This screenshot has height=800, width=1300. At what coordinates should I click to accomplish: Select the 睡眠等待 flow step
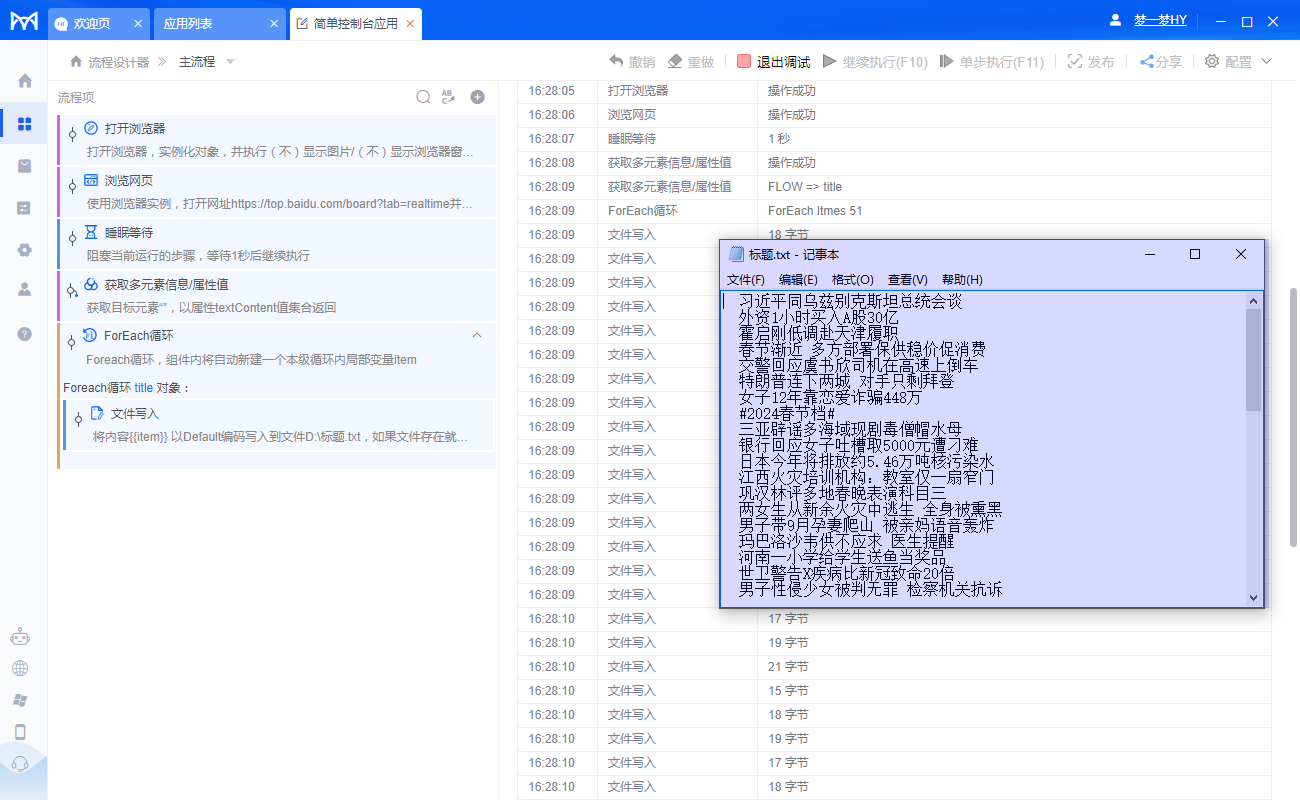coord(277,244)
